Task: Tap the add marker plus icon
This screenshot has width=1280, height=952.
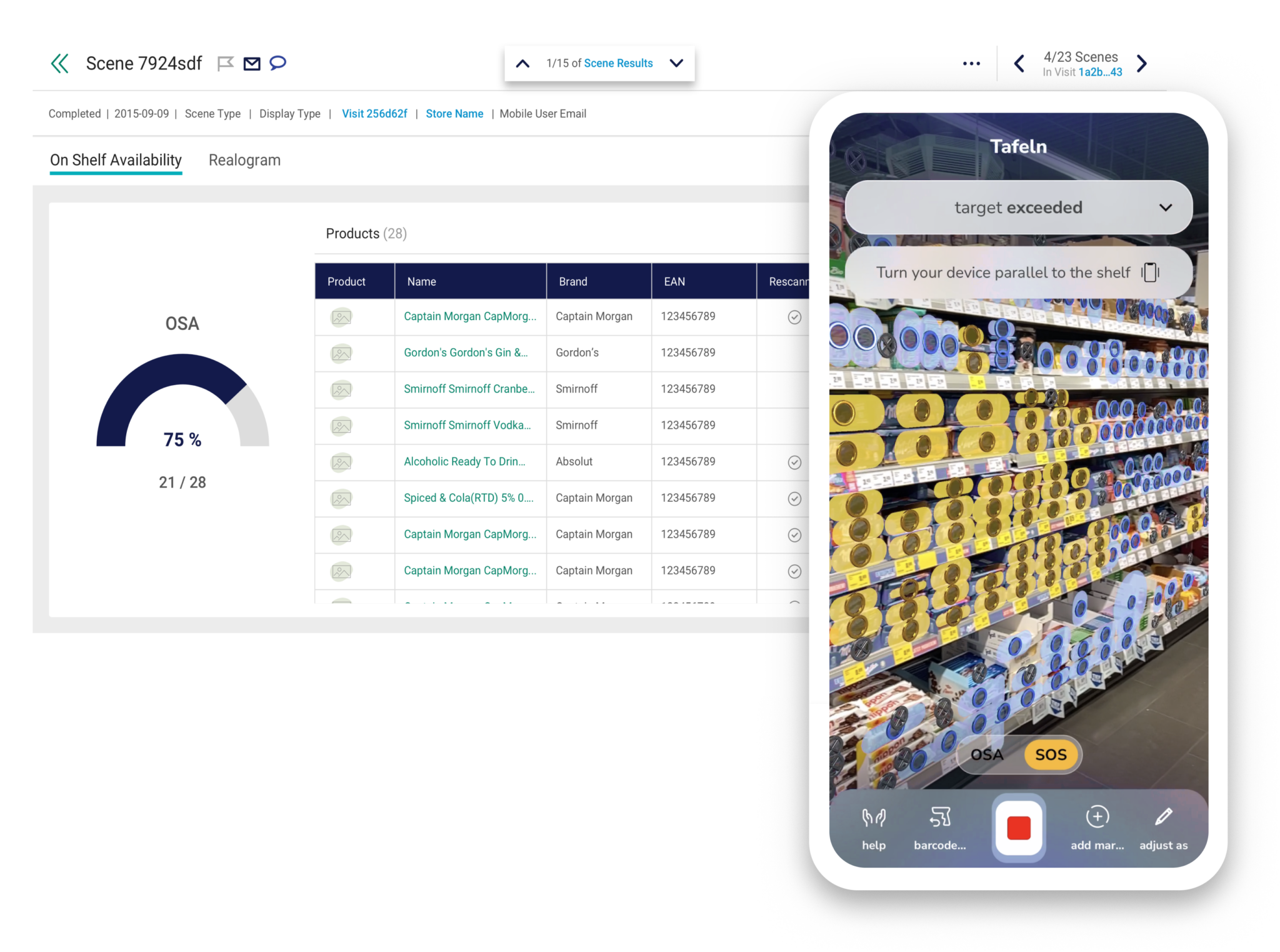Action: coord(1097,817)
